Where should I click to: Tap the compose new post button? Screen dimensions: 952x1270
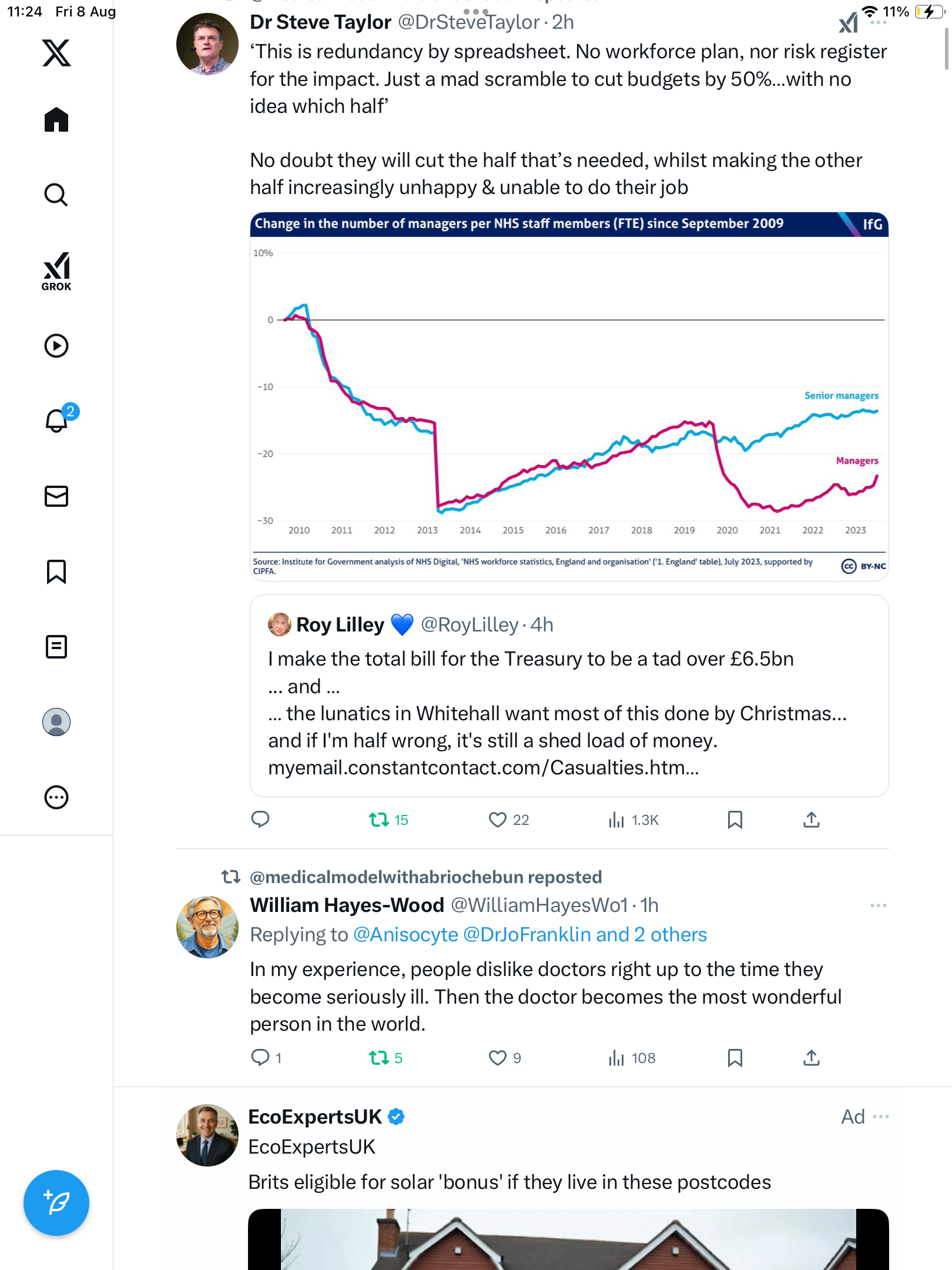(x=56, y=1203)
